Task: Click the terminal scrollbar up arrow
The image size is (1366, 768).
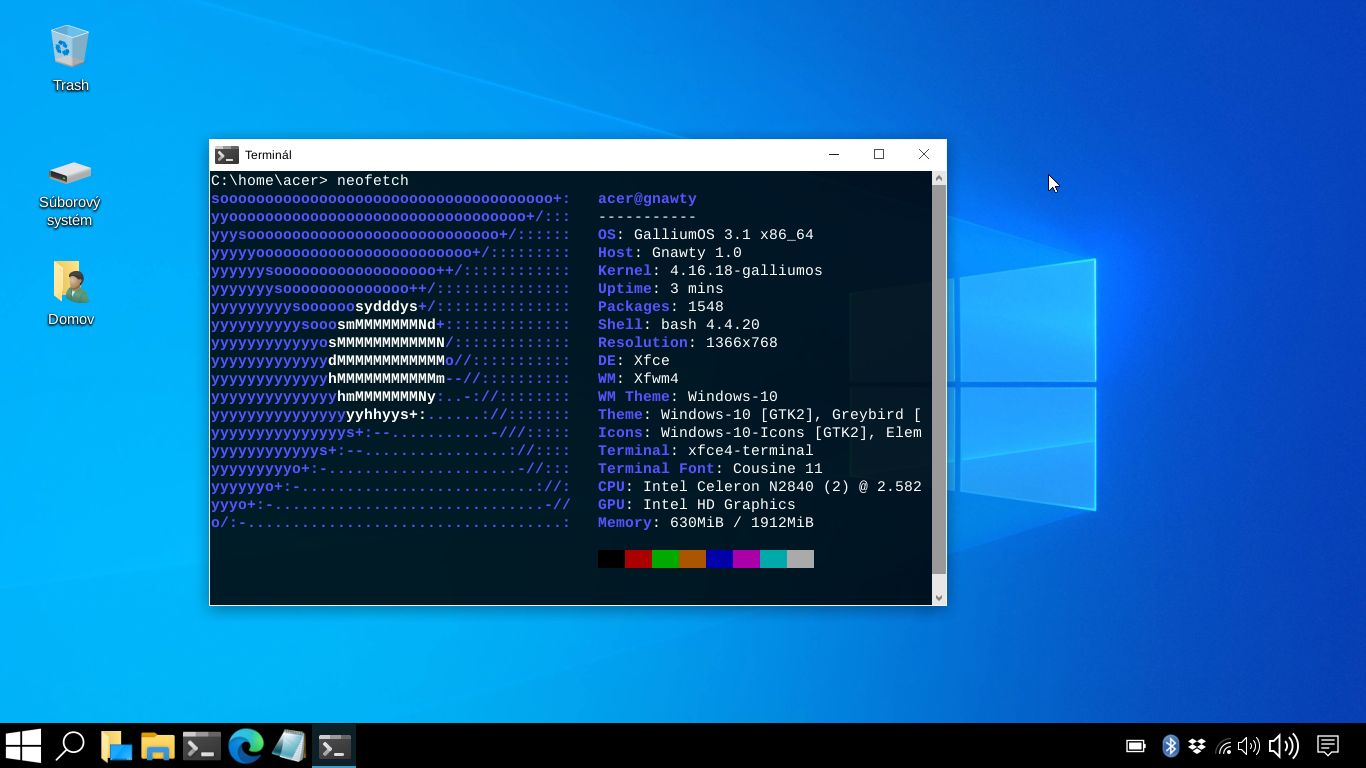Action: point(939,178)
